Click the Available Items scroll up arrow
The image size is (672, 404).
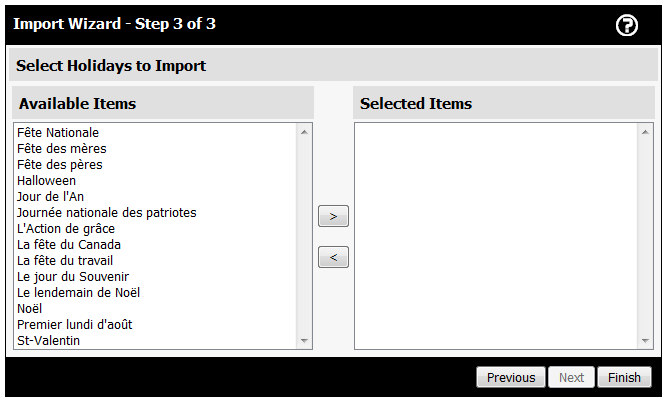[304, 132]
